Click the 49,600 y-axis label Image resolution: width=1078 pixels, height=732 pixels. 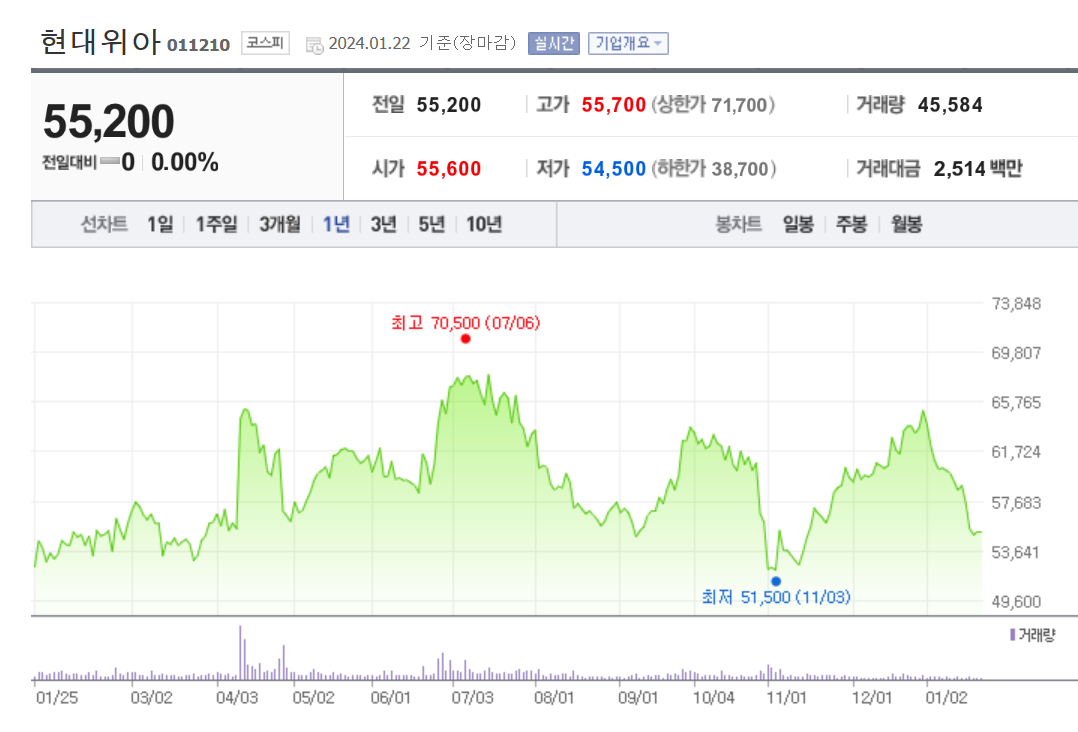pyautogui.click(x=1016, y=601)
